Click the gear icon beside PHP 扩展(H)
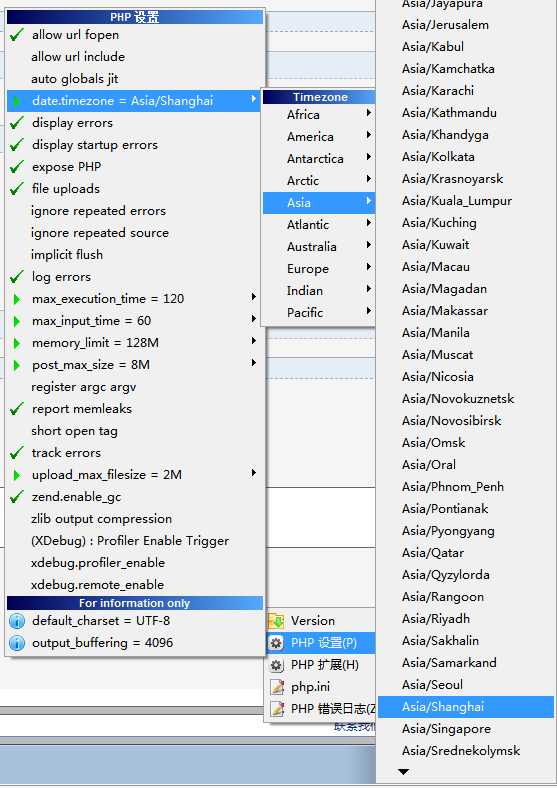The image size is (557, 788). [x=276, y=665]
